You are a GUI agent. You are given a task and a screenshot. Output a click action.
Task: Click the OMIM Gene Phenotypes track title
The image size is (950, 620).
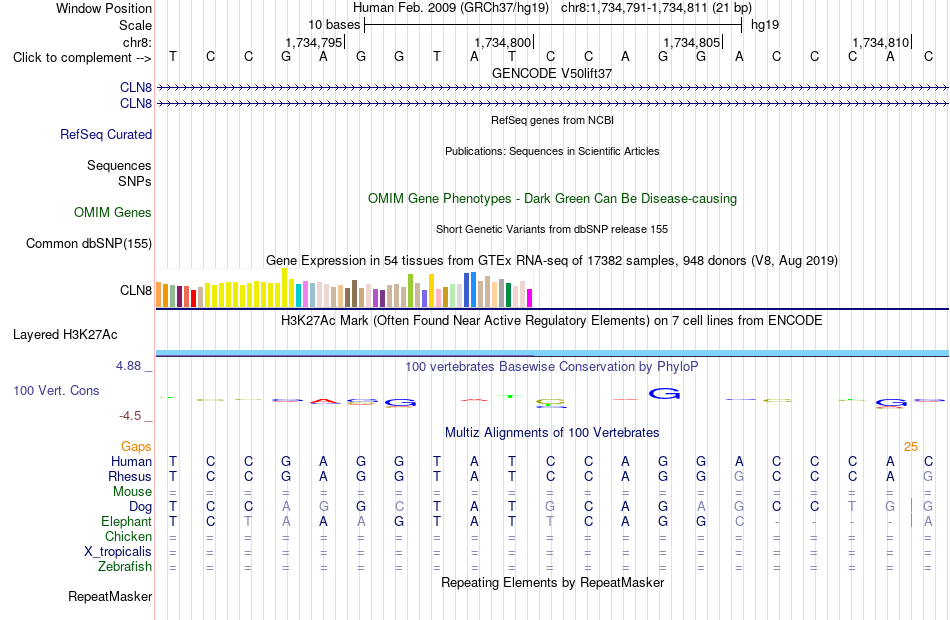553,199
